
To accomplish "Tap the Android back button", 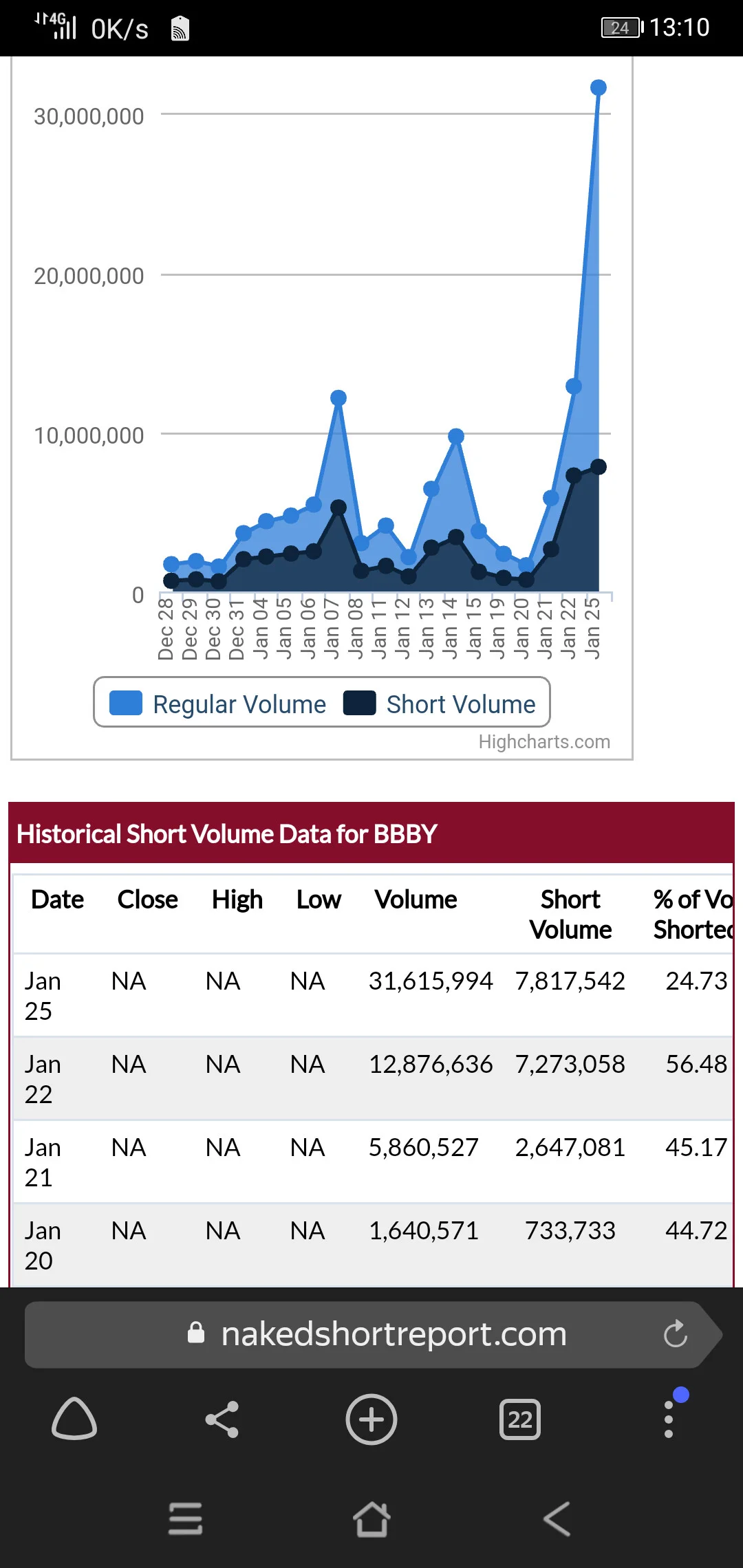I will pos(557,1518).
